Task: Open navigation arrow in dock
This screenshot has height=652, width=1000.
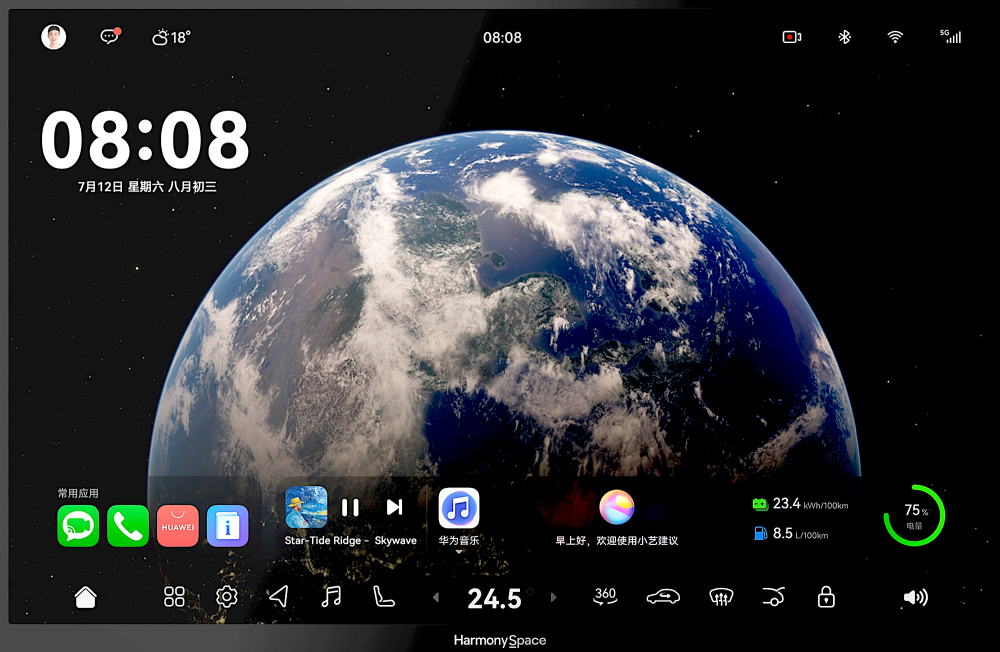Action: coord(279,597)
